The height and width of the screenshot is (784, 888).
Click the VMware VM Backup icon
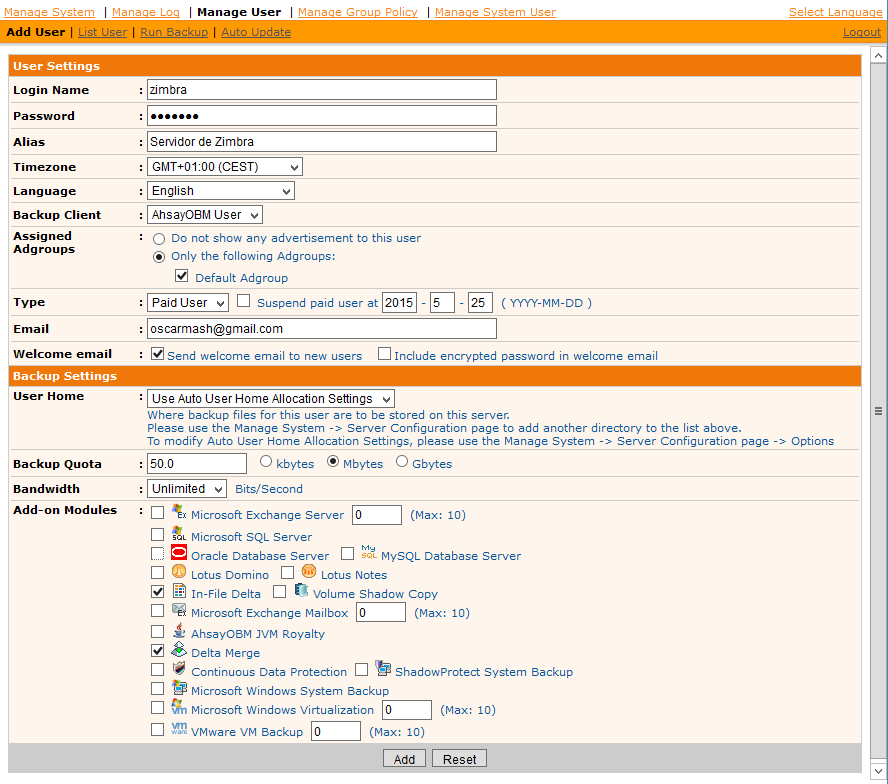tap(179, 728)
